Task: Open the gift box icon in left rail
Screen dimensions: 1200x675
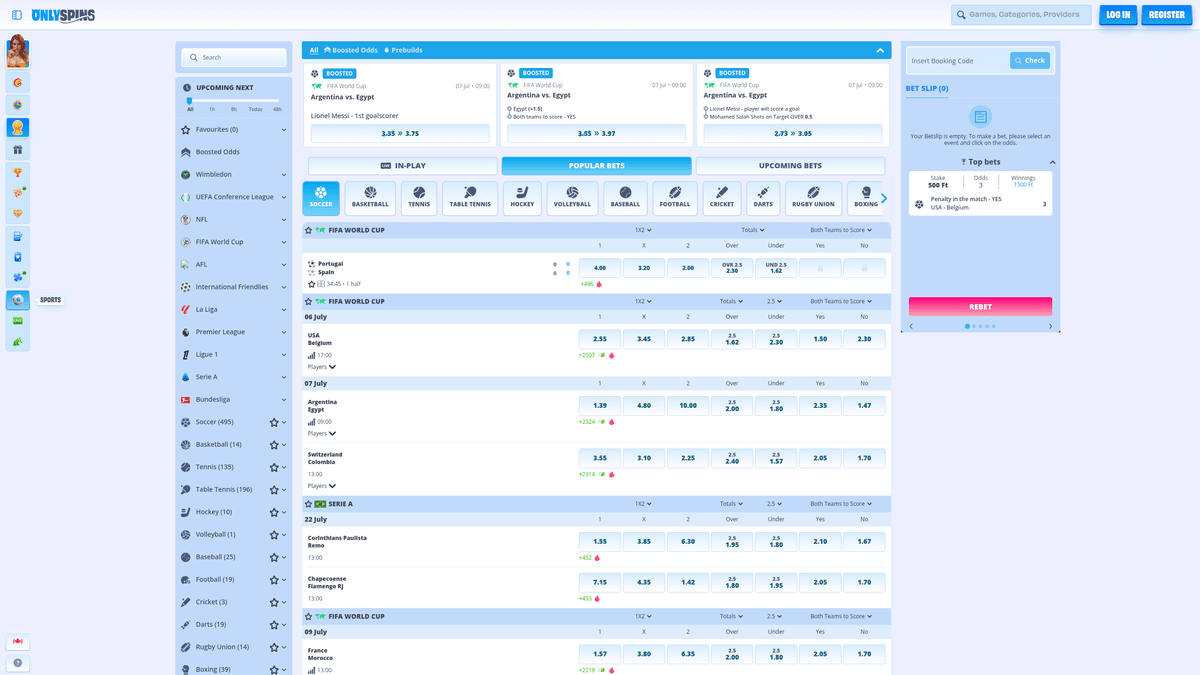Action: tap(17, 150)
